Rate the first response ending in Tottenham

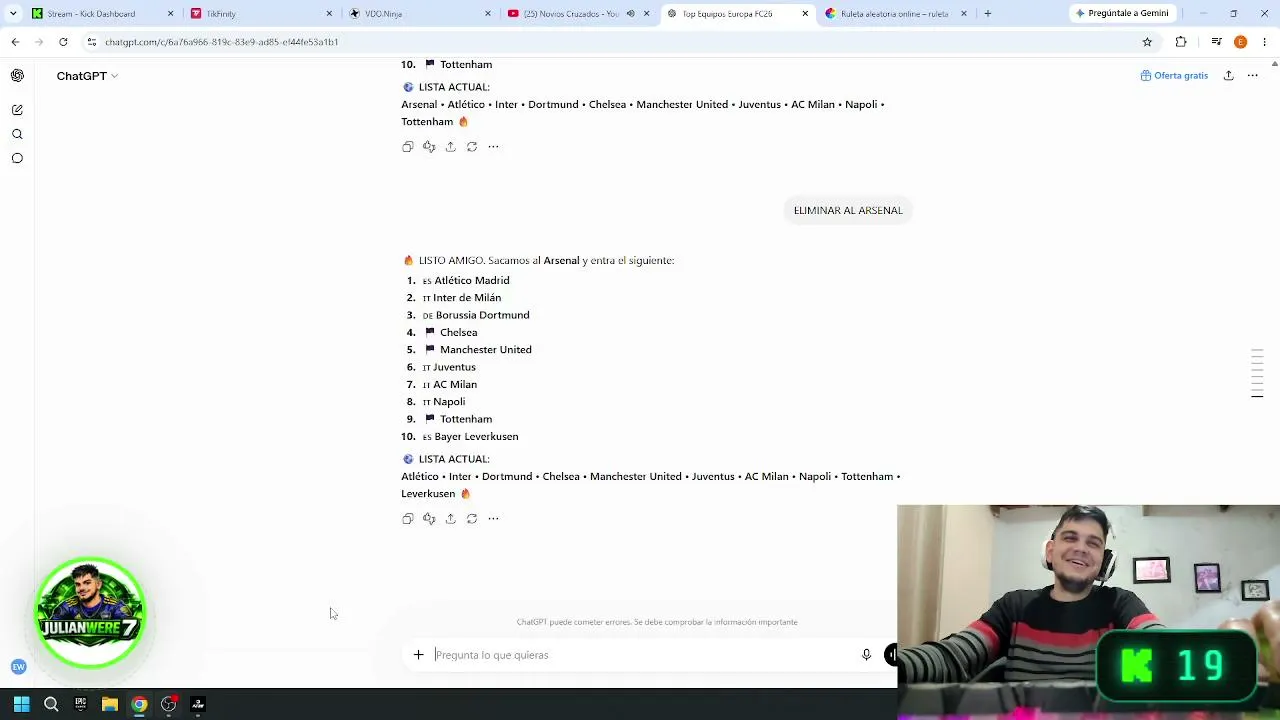pyautogui.click(x=429, y=147)
